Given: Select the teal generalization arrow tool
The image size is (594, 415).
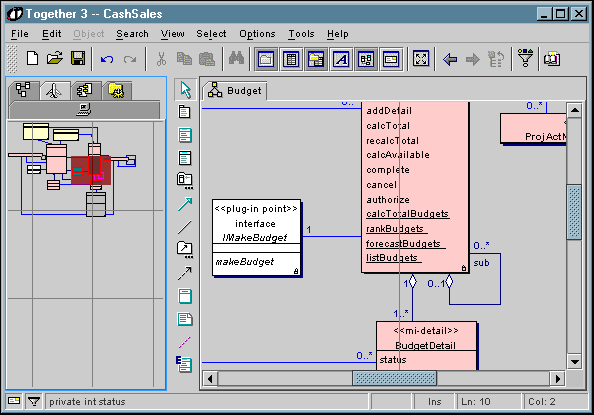Looking at the screenshot, I should (185, 204).
